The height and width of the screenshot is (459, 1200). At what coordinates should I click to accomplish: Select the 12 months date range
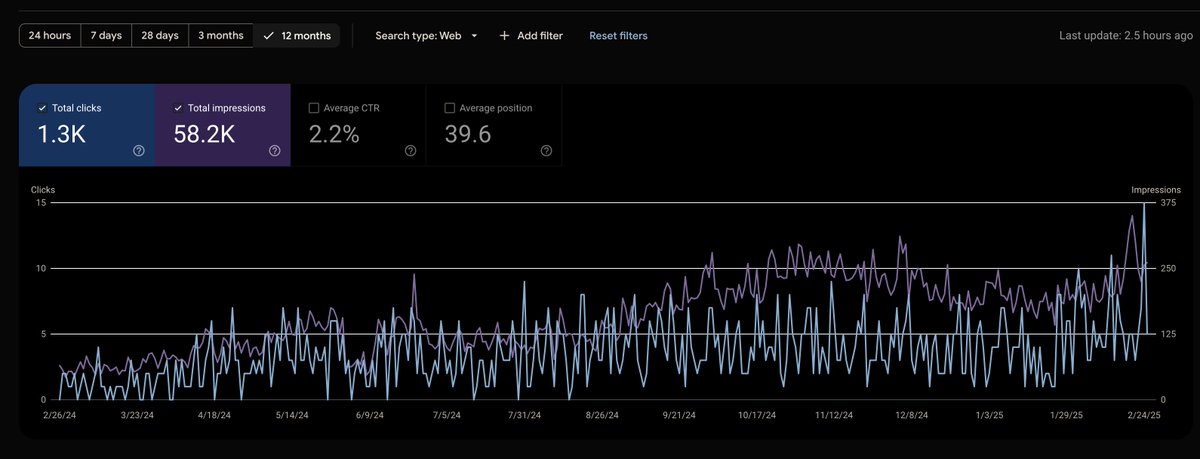tap(297, 35)
